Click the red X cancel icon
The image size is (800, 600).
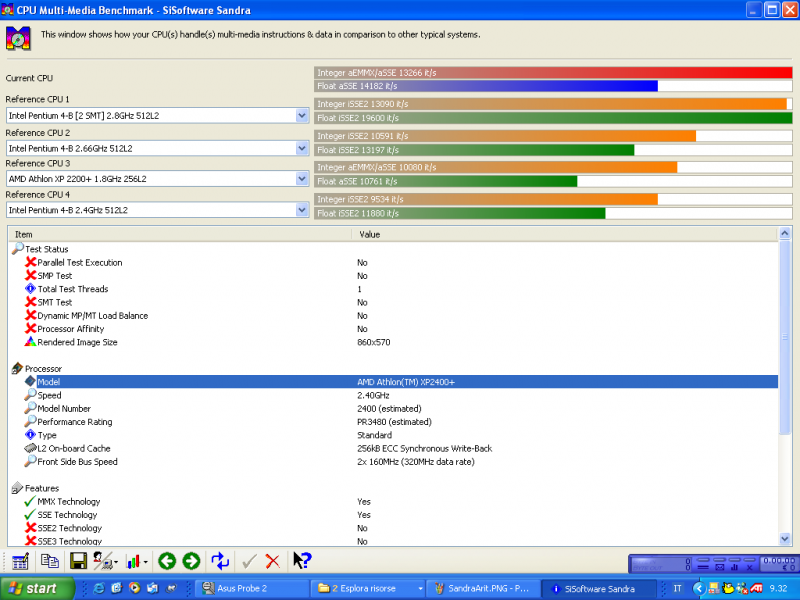pos(273,561)
